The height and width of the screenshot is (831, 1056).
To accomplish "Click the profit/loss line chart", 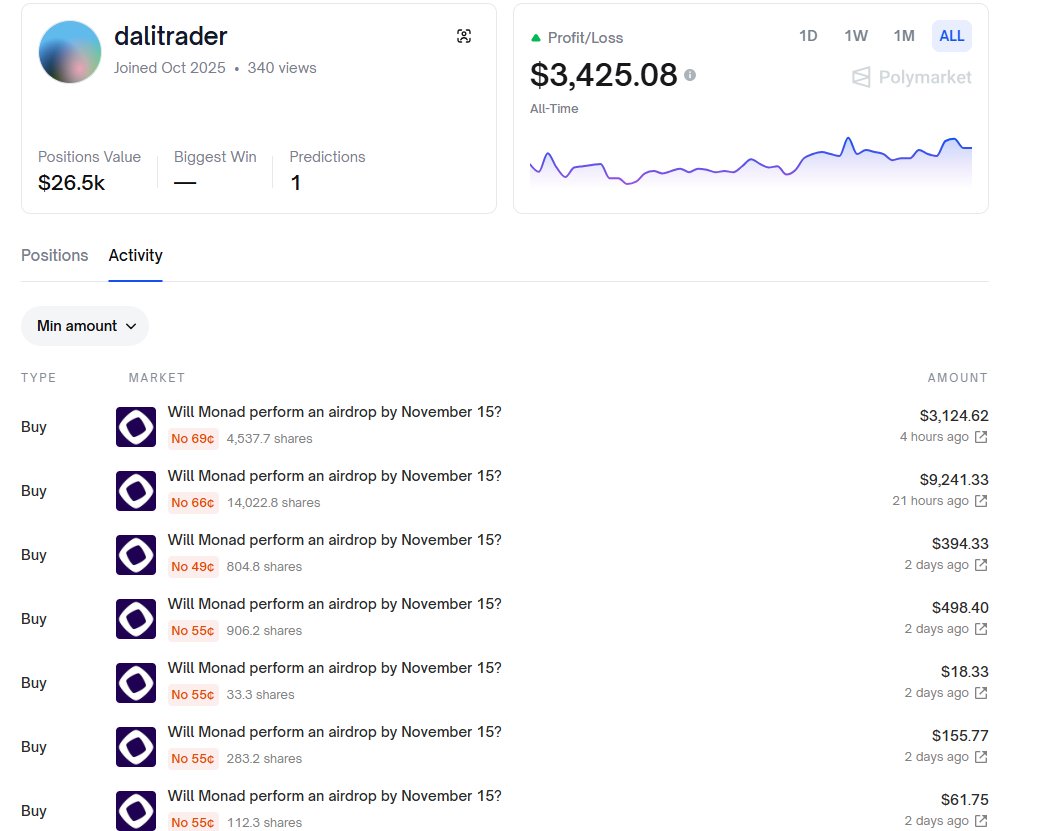I will [751, 162].
